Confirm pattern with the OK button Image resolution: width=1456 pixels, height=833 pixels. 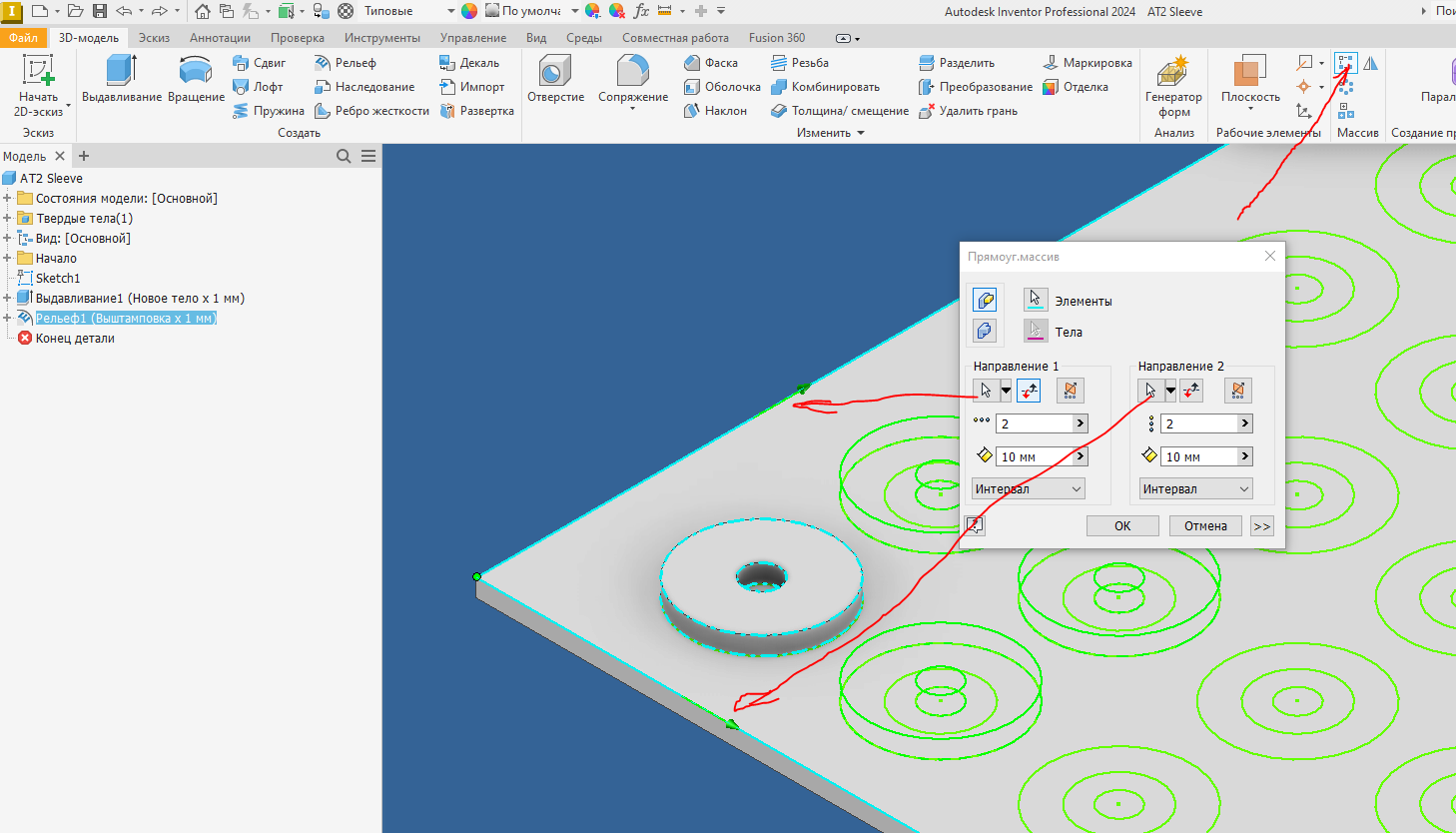pyautogui.click(x=1122, y=525)
